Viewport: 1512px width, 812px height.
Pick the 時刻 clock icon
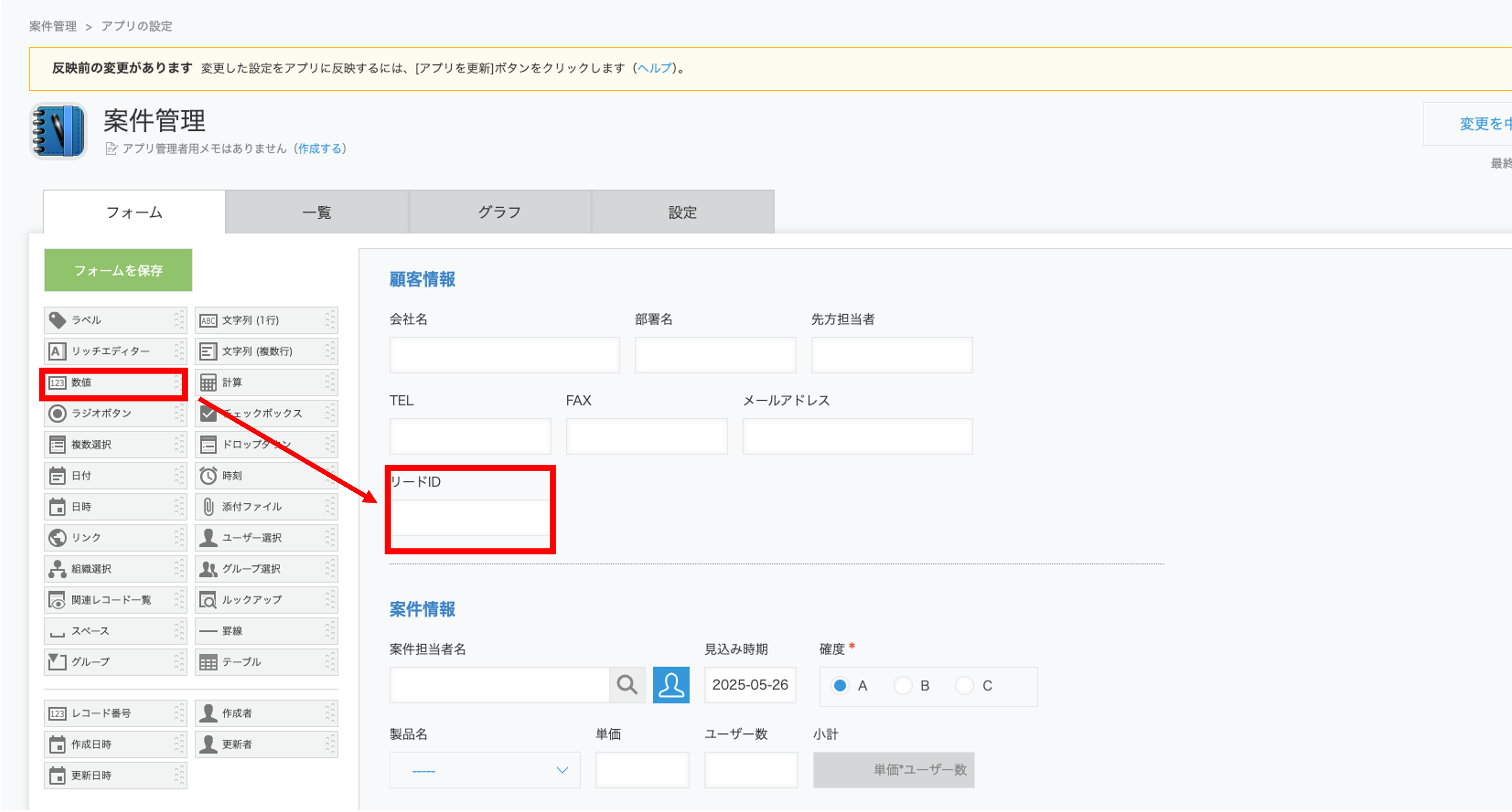(208, 476)
